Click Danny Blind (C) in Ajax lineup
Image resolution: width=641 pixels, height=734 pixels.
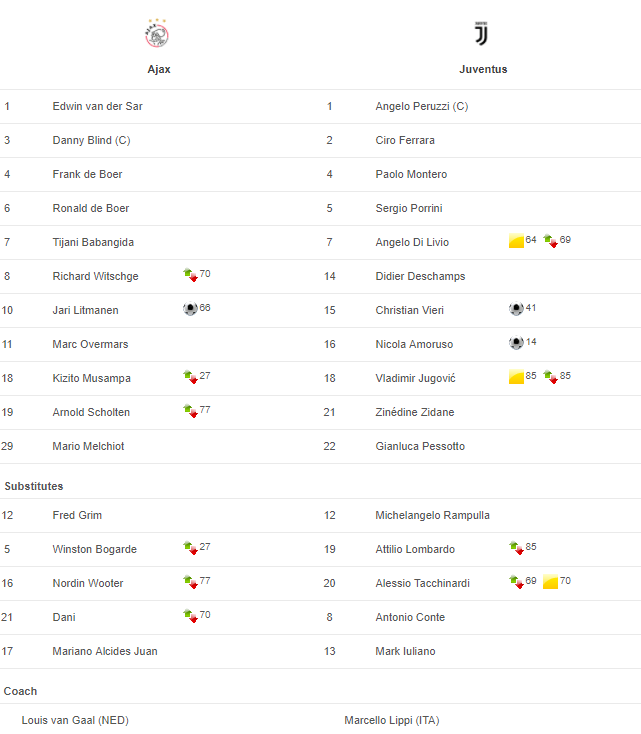point(91,140)
